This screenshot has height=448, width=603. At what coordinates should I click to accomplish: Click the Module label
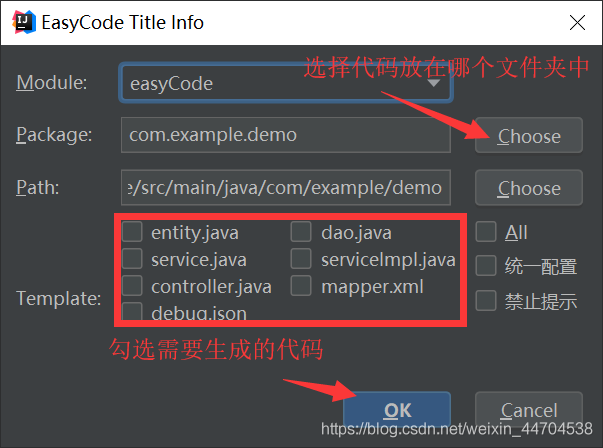click(52, 82)
